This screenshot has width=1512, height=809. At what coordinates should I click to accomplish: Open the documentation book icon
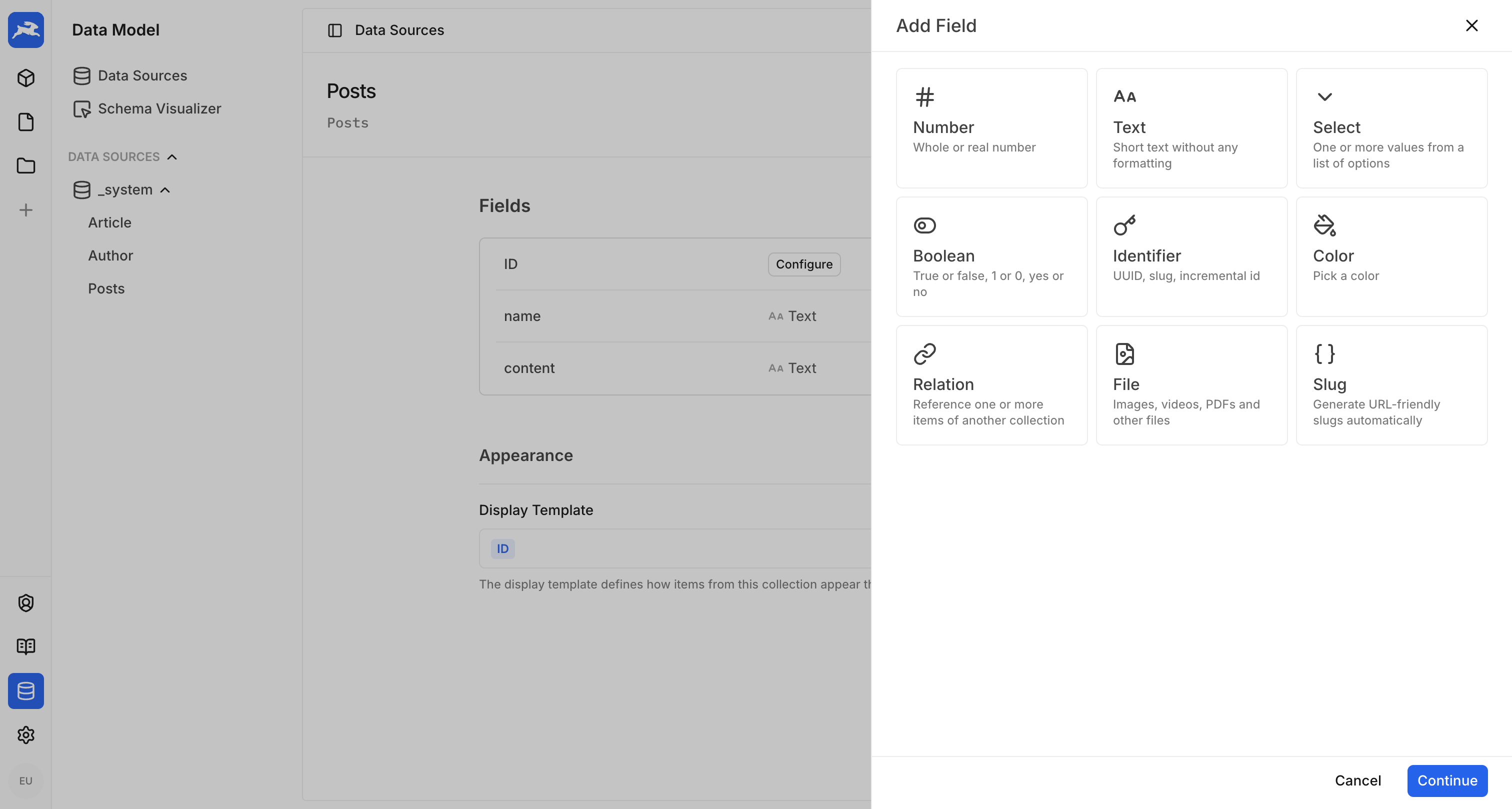click(26, 646)
